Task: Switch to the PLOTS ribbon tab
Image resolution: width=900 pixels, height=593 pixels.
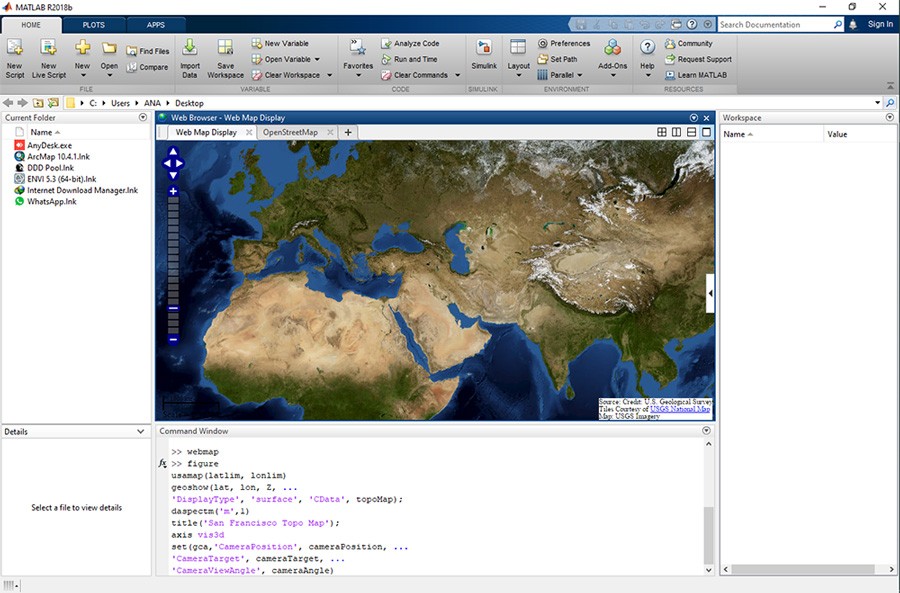Action: pos(93,24)
